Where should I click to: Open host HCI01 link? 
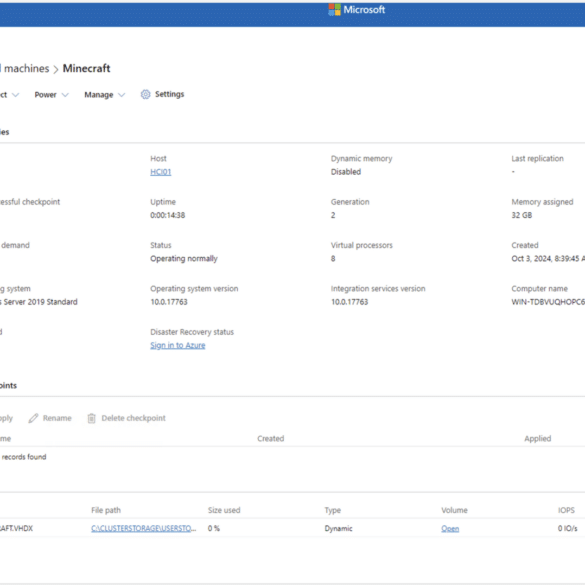point(160,172)
